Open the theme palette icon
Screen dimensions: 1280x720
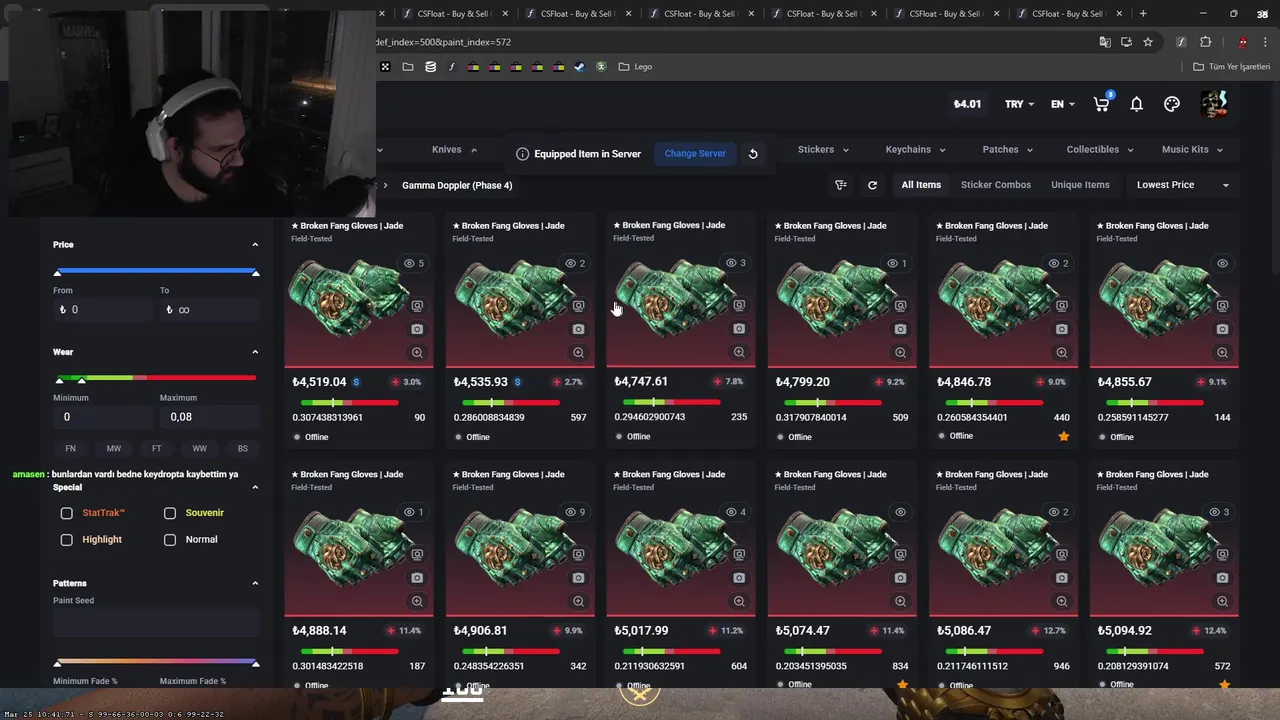tap(1172, 104)
